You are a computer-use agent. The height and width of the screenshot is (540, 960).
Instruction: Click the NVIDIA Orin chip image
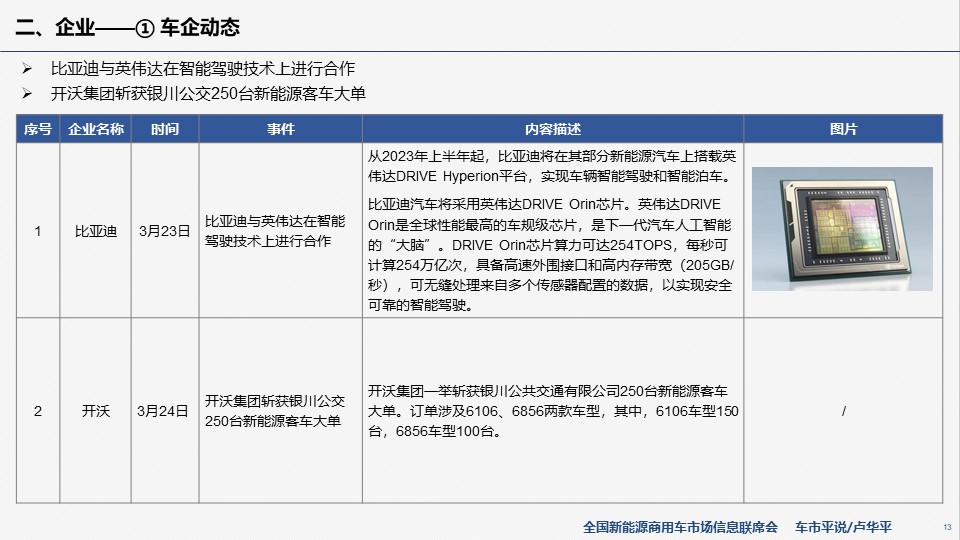click(x=842, y=228)
